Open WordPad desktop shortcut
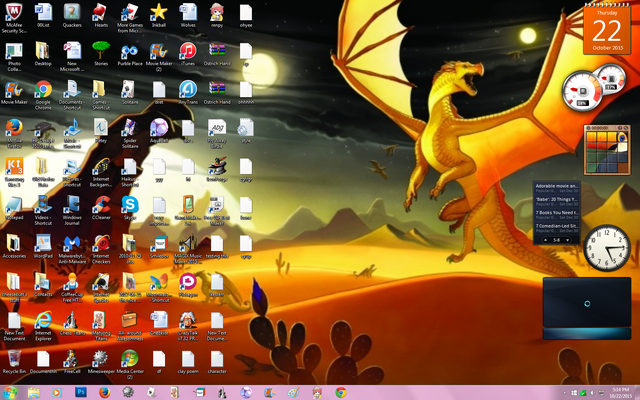640x400 pixels. (43, 244)
